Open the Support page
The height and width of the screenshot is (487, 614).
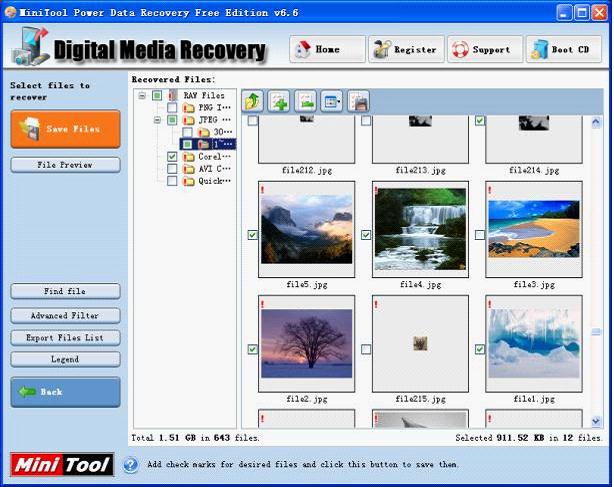click(485, 49)
